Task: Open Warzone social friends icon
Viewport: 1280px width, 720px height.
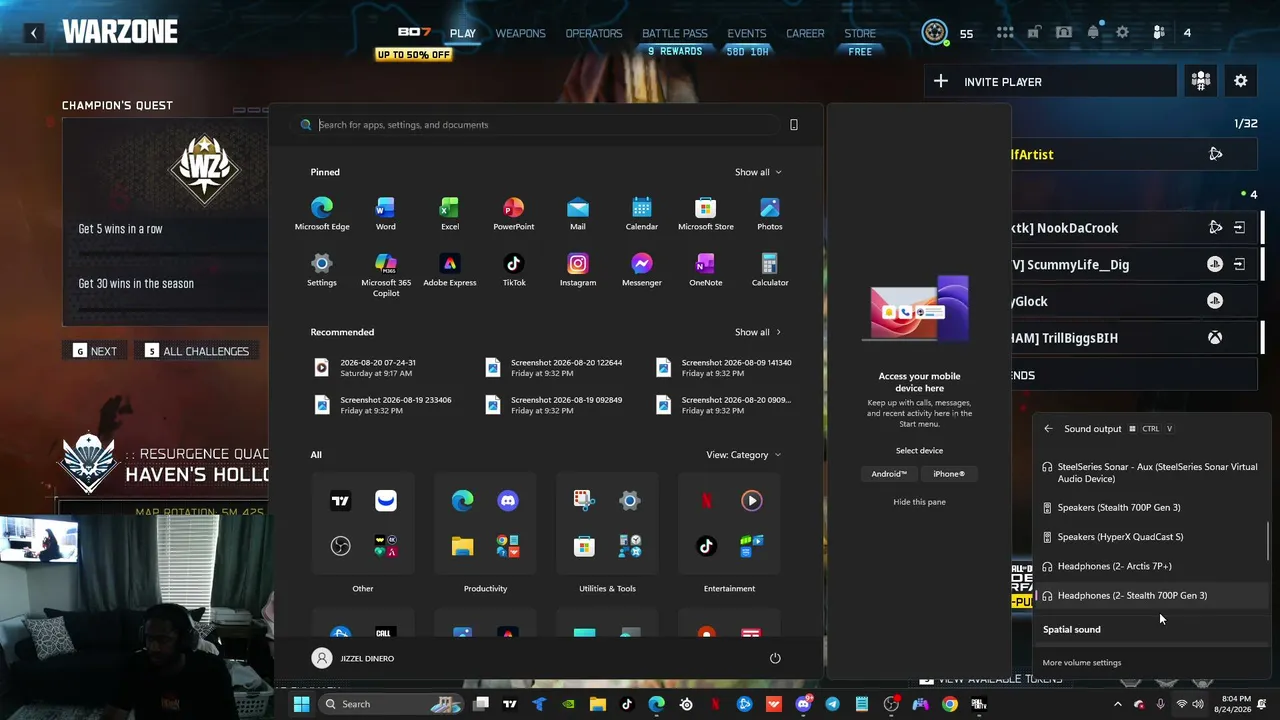Action: click(x=1159, y=33)
